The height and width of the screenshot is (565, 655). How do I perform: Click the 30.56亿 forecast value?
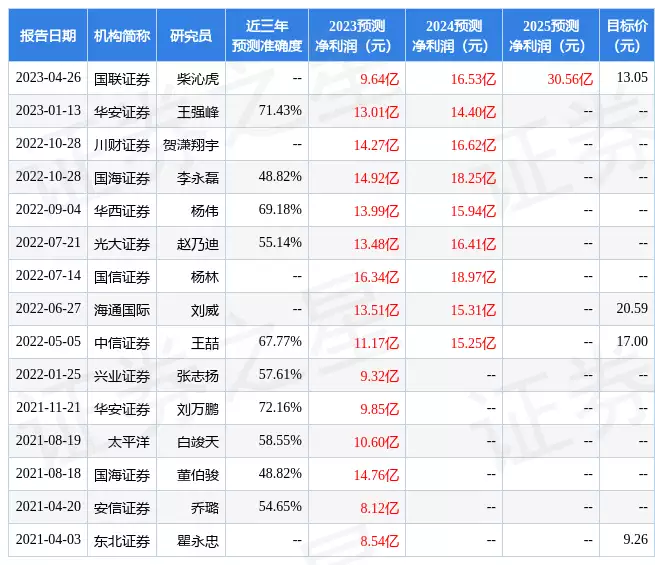click(570, 79)
